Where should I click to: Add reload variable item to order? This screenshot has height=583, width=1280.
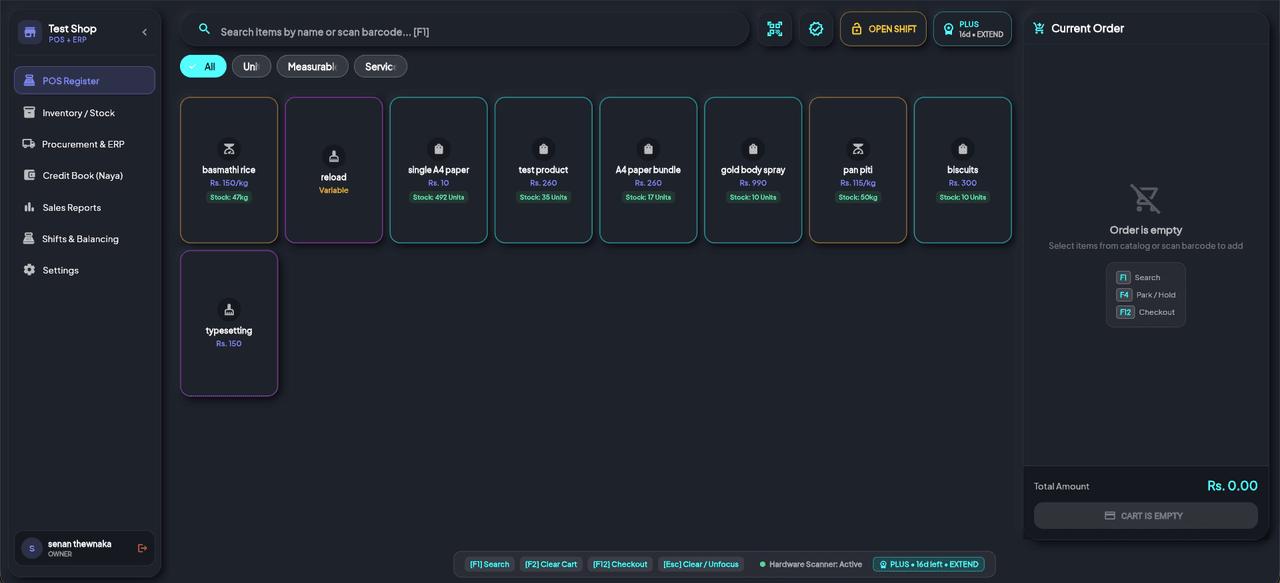[x=334, y=170]
